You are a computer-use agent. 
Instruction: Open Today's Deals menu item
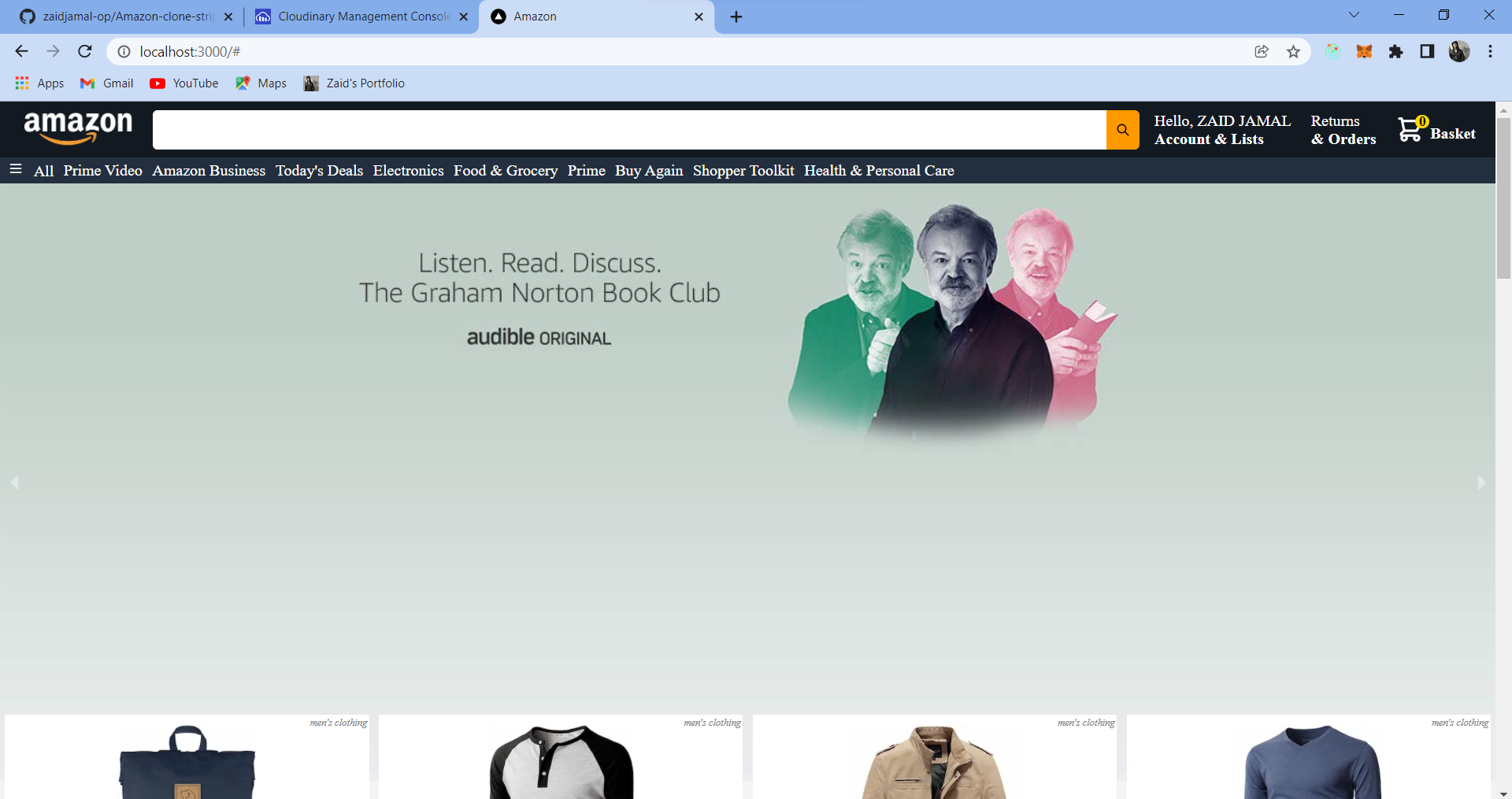click(319, 170)
